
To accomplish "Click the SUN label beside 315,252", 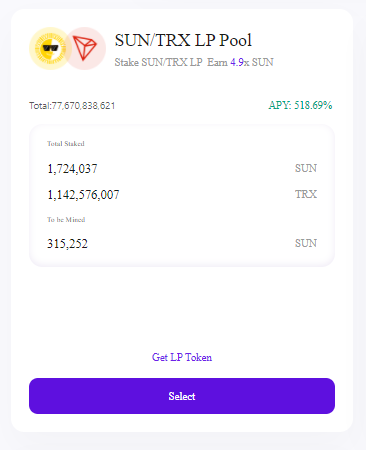I will coord(306,243).
